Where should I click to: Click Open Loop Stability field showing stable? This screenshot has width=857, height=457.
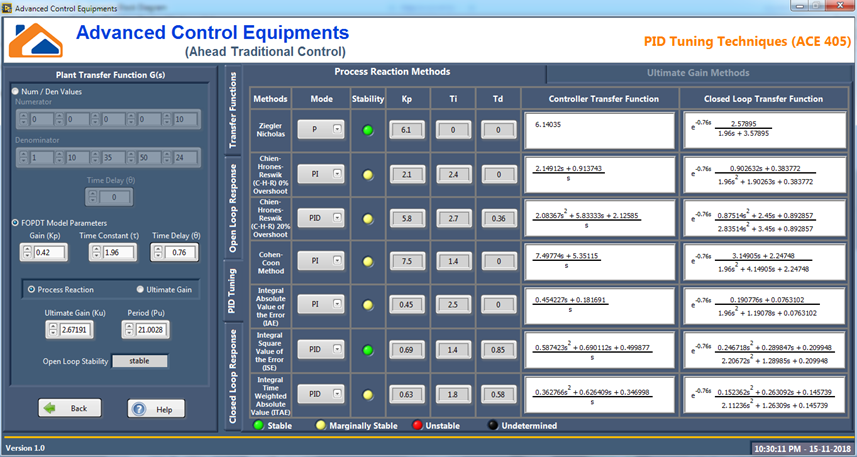[140, 361]
